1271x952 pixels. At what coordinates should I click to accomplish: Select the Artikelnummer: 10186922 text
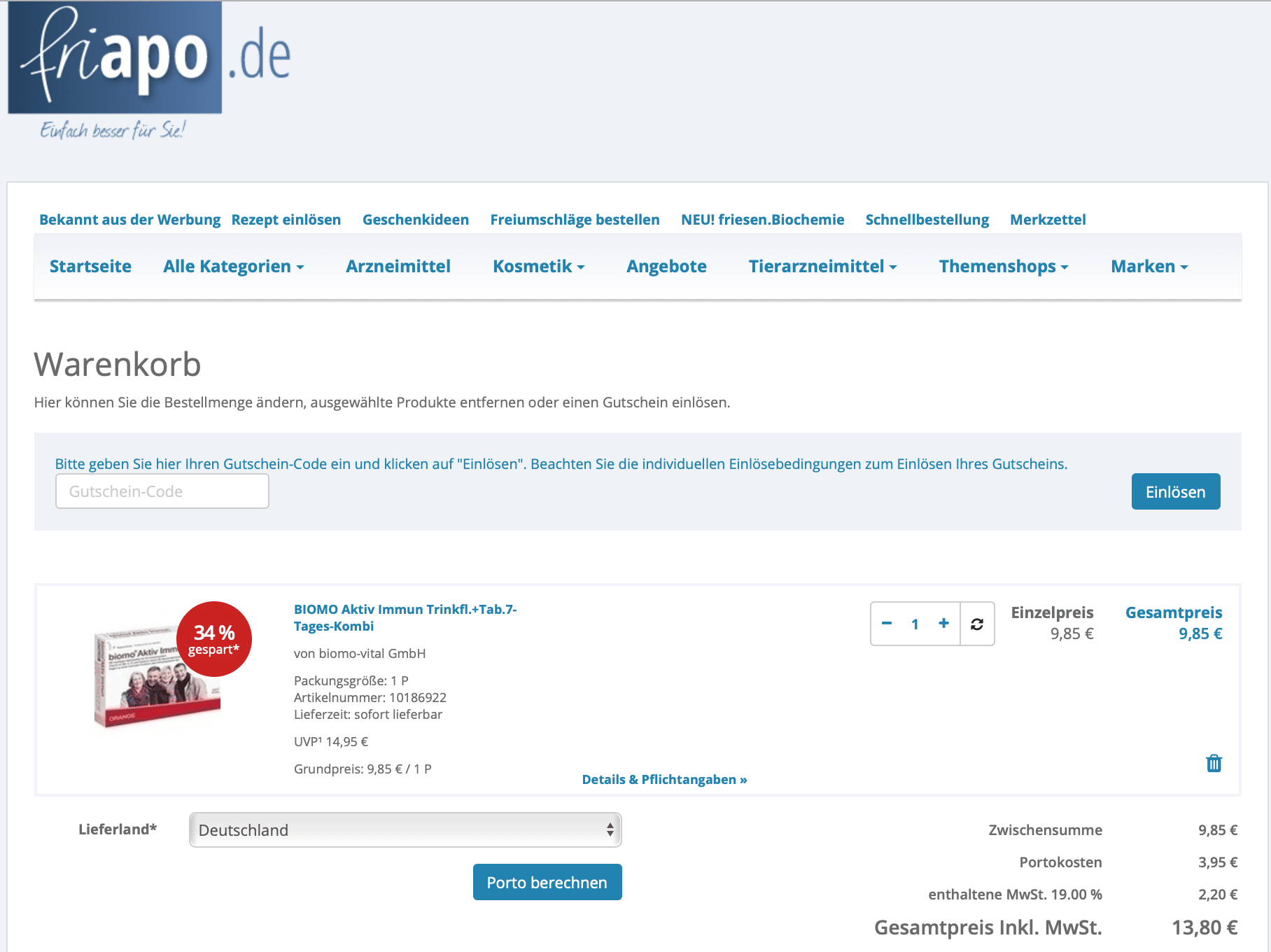tap(370, 697)
